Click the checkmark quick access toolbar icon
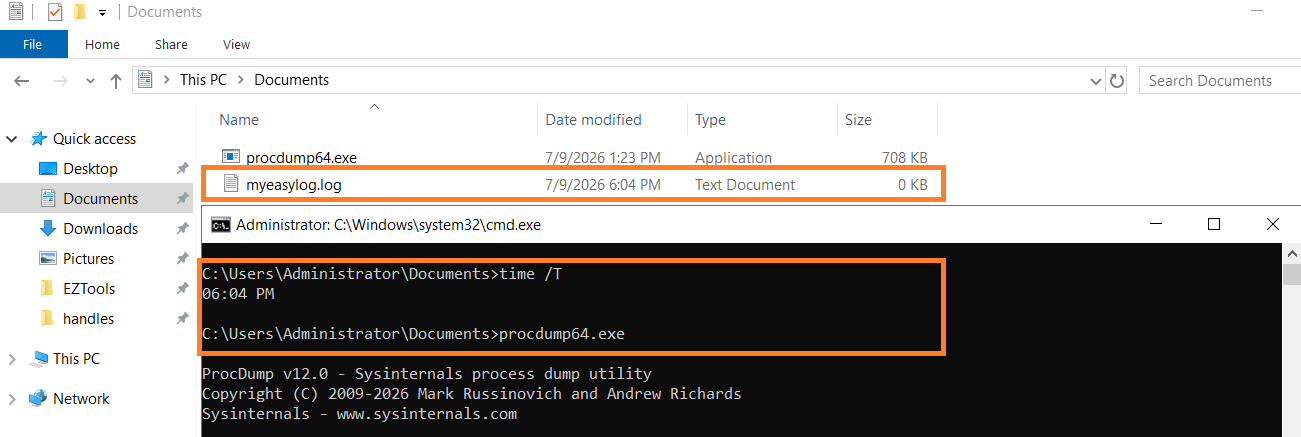1301x437 pixels. (54, 12)
